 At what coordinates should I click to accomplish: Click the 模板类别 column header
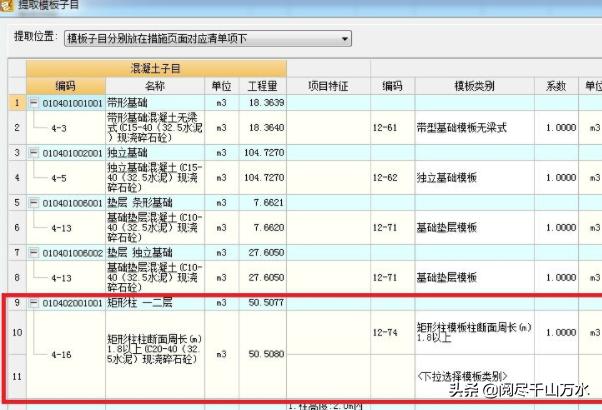pos(474,86)
